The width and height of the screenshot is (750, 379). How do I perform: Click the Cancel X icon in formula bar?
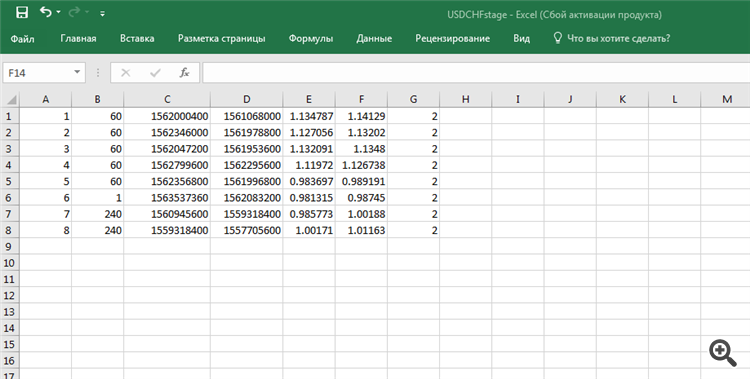pyautogui.click(x=126, y=73)
